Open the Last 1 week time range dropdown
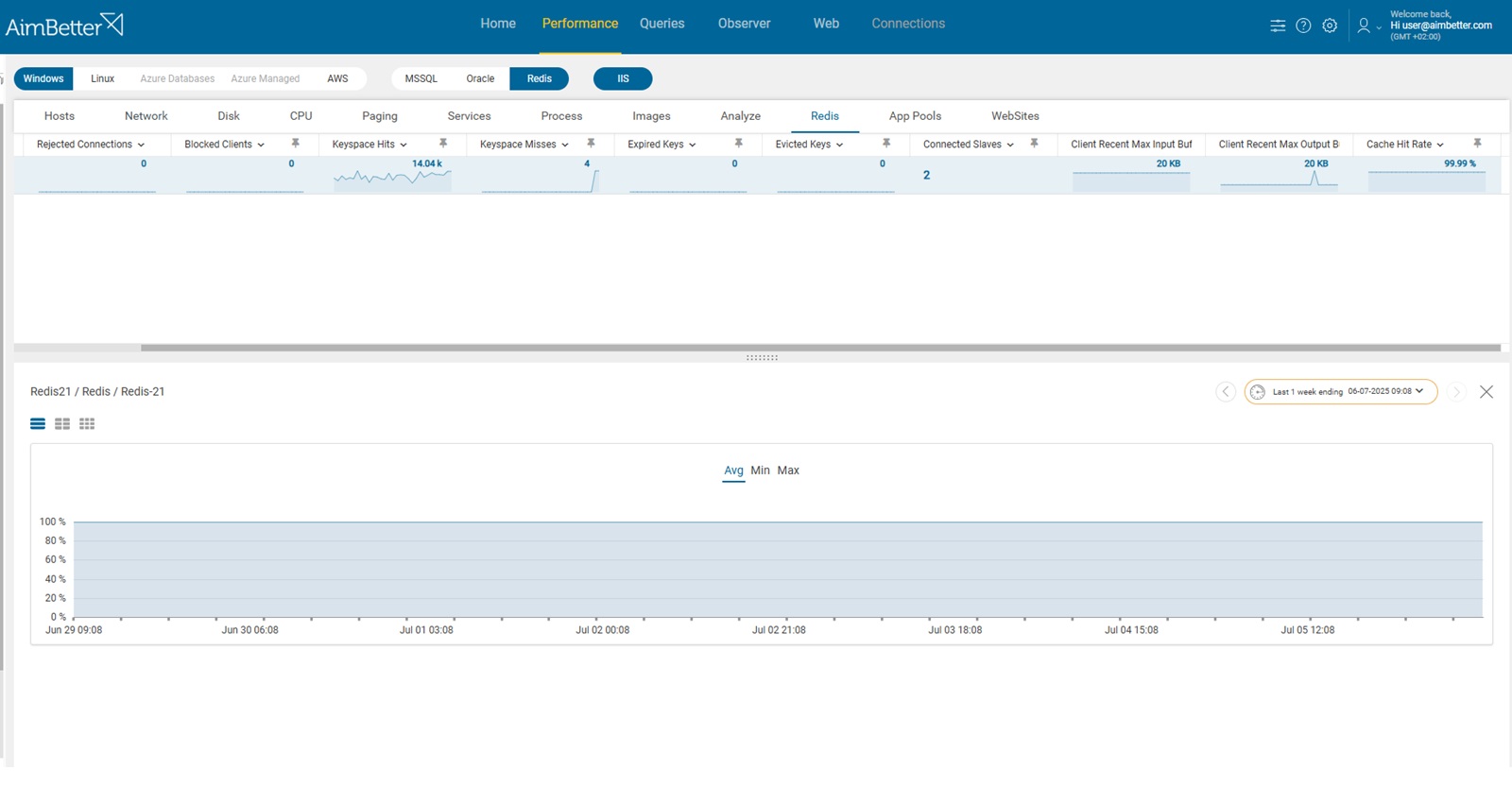Image resolution: width=1512 pixels, height=804 pixels. coord(1341,391)
